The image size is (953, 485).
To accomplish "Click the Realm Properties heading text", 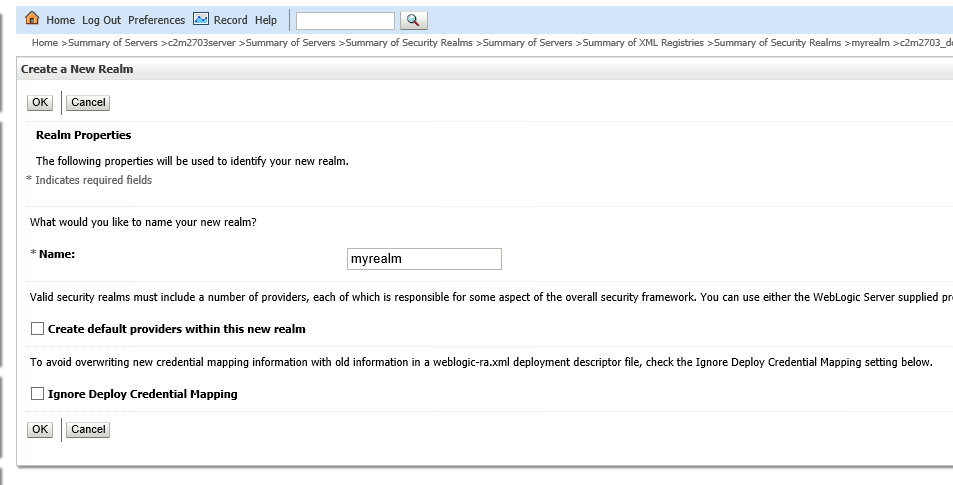I will point(83,135).
